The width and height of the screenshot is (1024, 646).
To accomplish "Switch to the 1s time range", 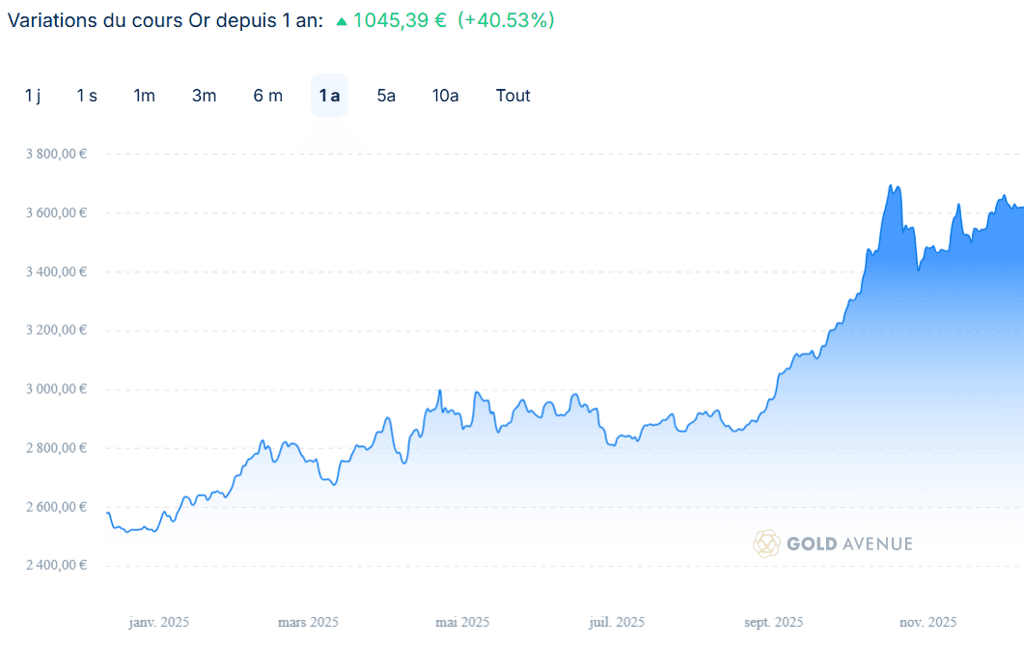I will (x=87, y=96).
